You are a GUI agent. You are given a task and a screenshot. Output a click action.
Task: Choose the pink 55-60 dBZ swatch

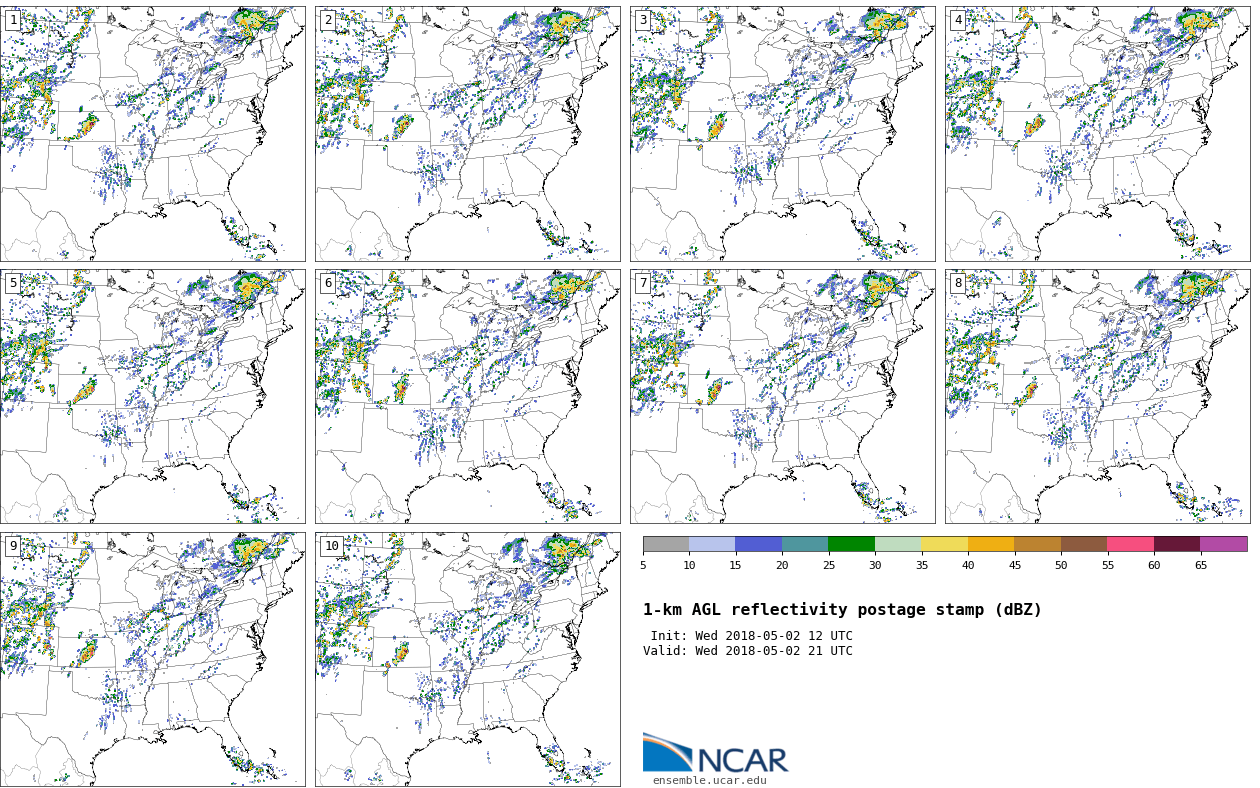coord(1130,544)
